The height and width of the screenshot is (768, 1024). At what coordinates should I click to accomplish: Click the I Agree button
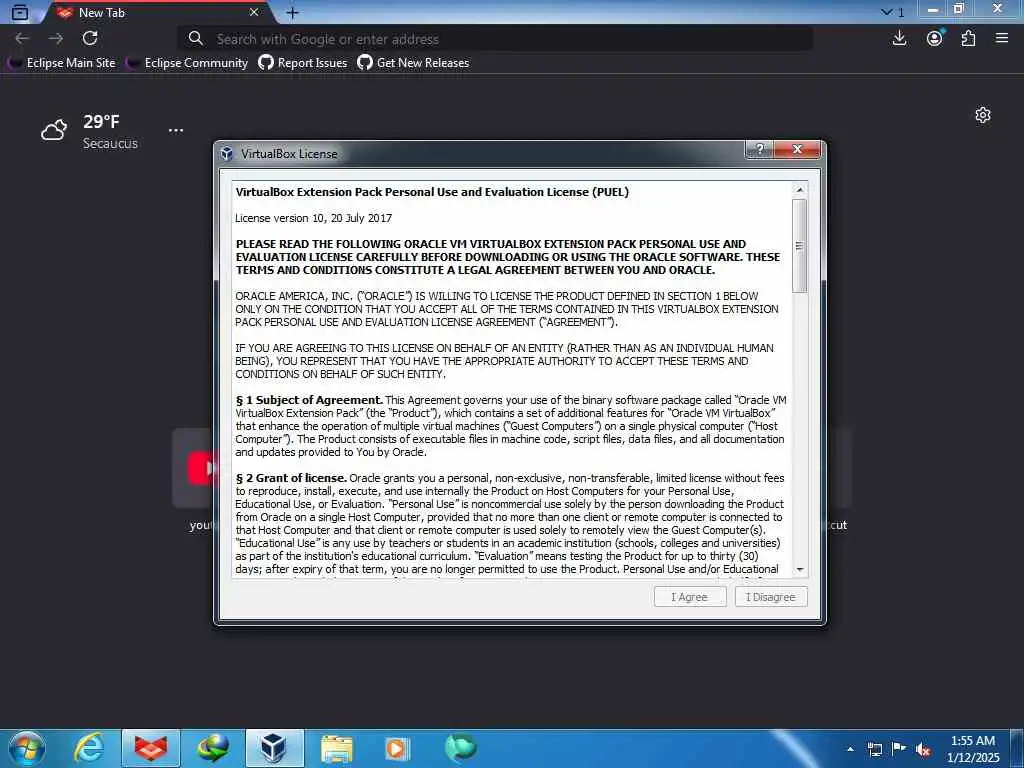pos(690,597)
